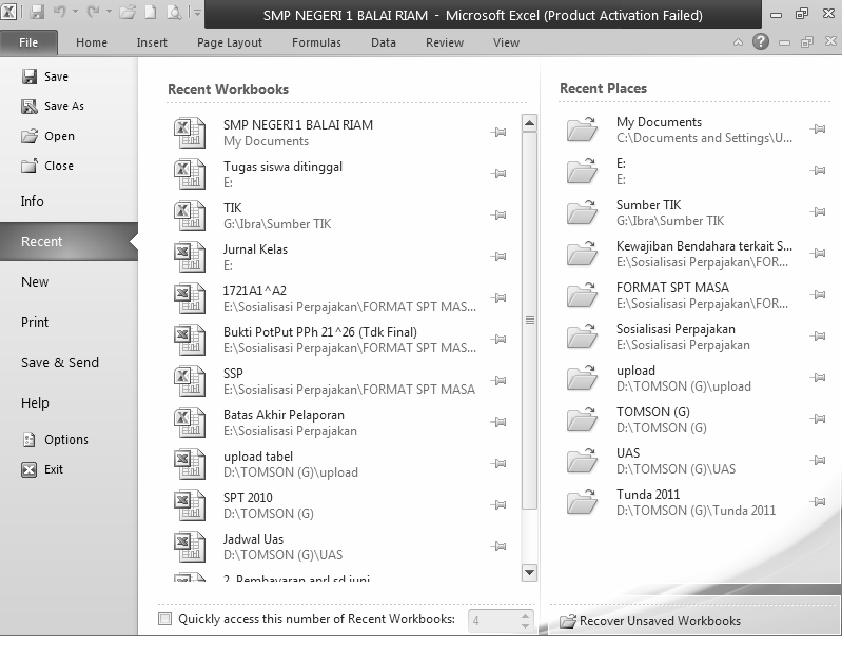Click recent workbooks scrollbar down arrow
Image resolution: width=844 pixels, height=657 pixels.
point(529,573)
